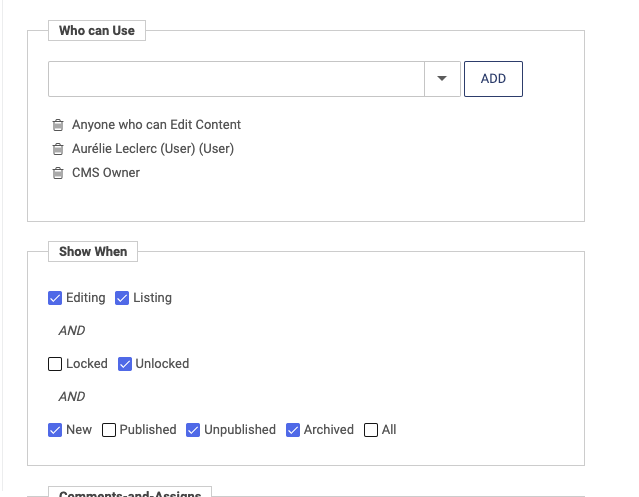Click the ADD button
The image size is (639, 497).
coord(493,79)
